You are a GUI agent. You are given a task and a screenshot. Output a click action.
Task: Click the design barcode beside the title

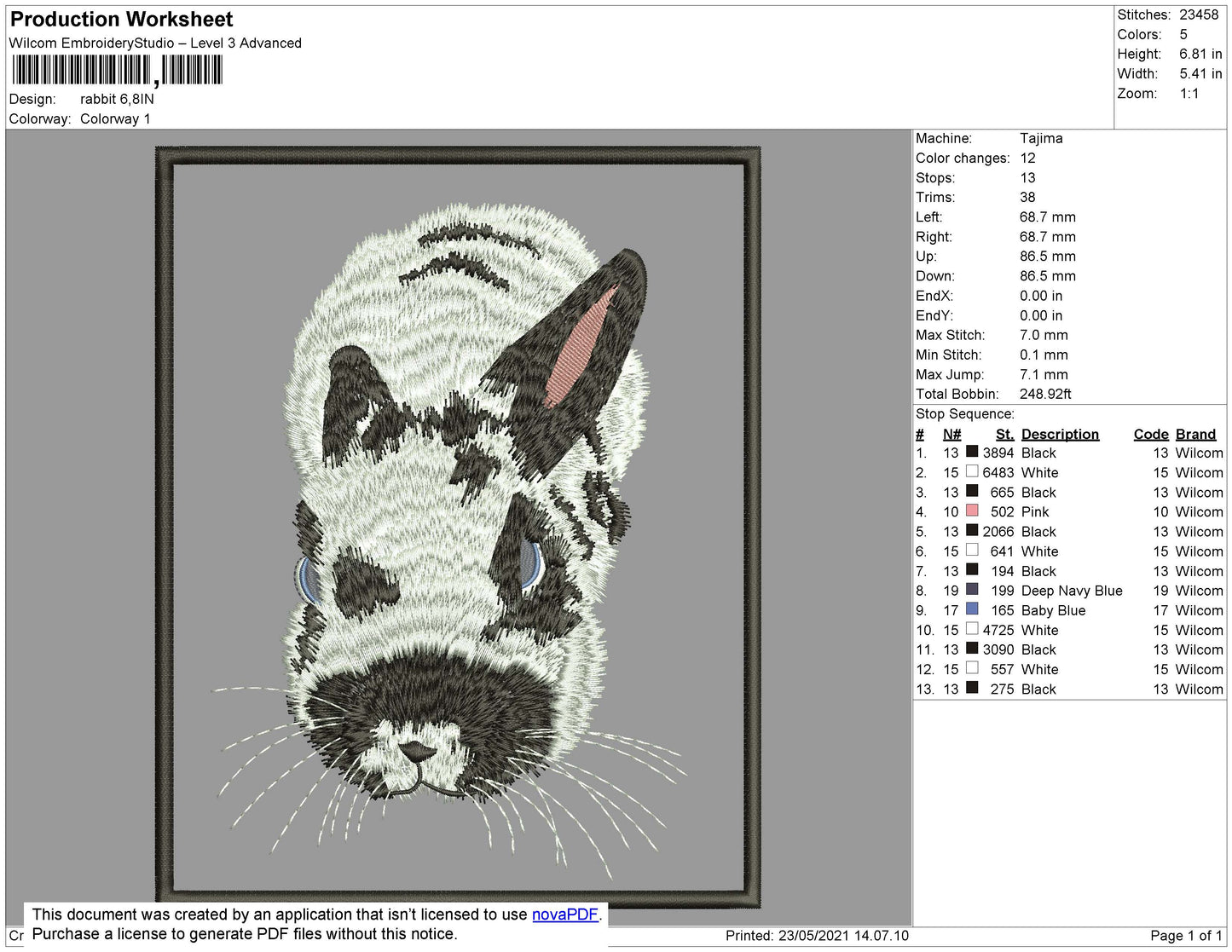pos(118,70)
